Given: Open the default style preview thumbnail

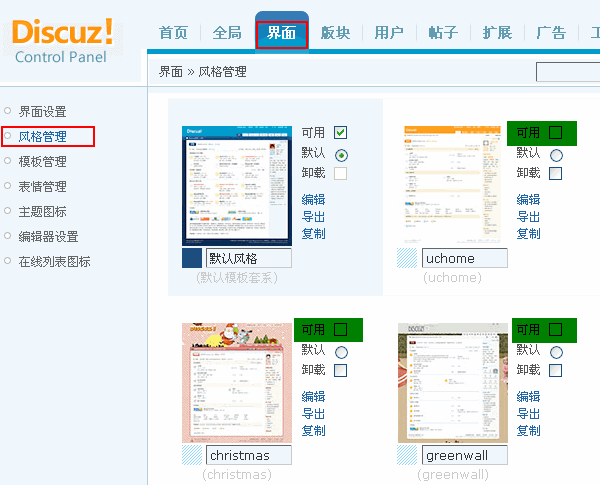Looking at the screenshot, I should pos(236,185).
